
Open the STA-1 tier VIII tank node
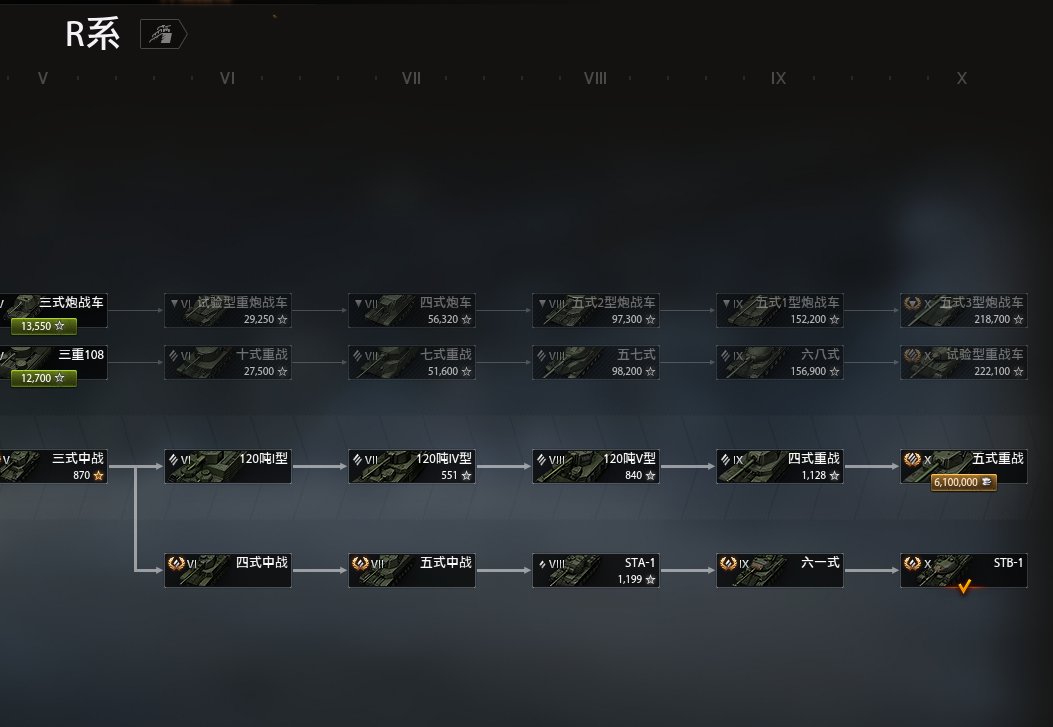click(596, 570)
